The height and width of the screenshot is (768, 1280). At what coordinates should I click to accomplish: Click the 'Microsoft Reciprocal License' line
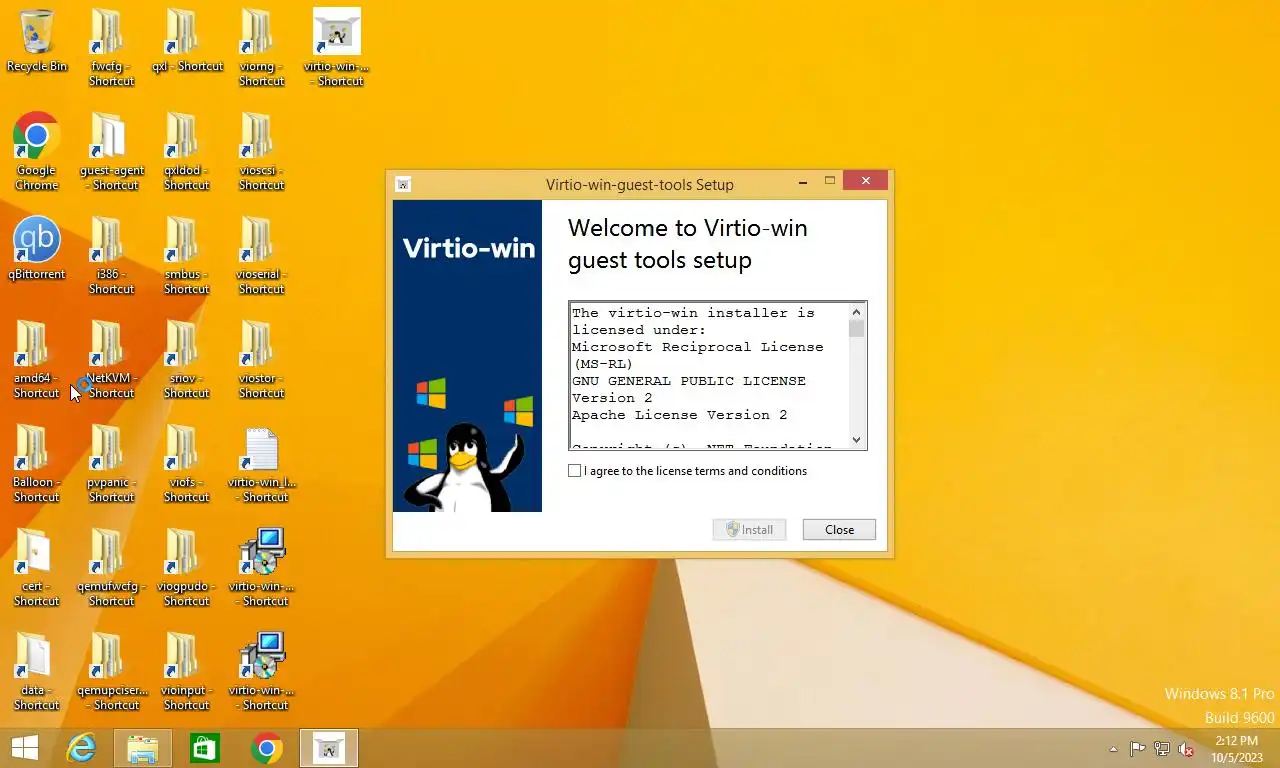click(x=697, y=347)
